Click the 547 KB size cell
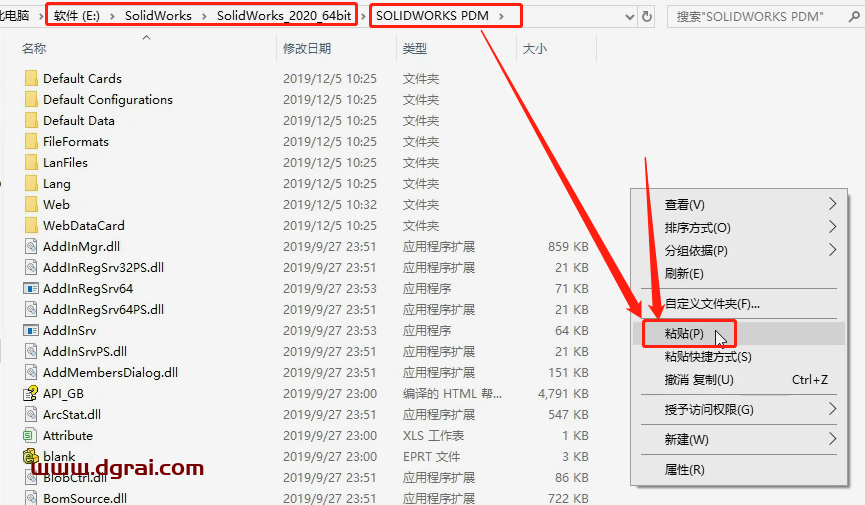 click(x=568, y=414)
